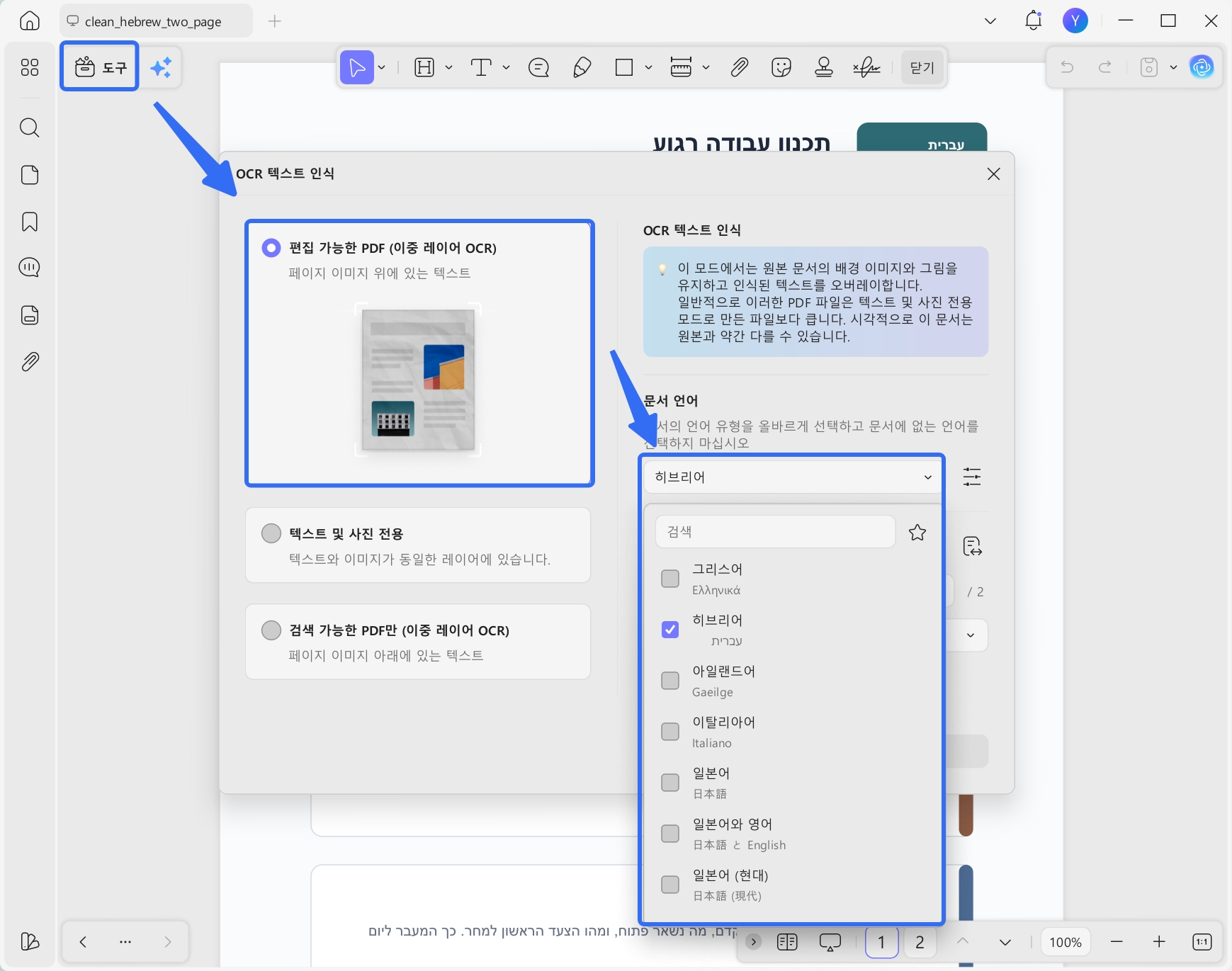This screenshot has width=1232, height=971.
Task: Open the signature tool
Action: click(x=866, y=67)
